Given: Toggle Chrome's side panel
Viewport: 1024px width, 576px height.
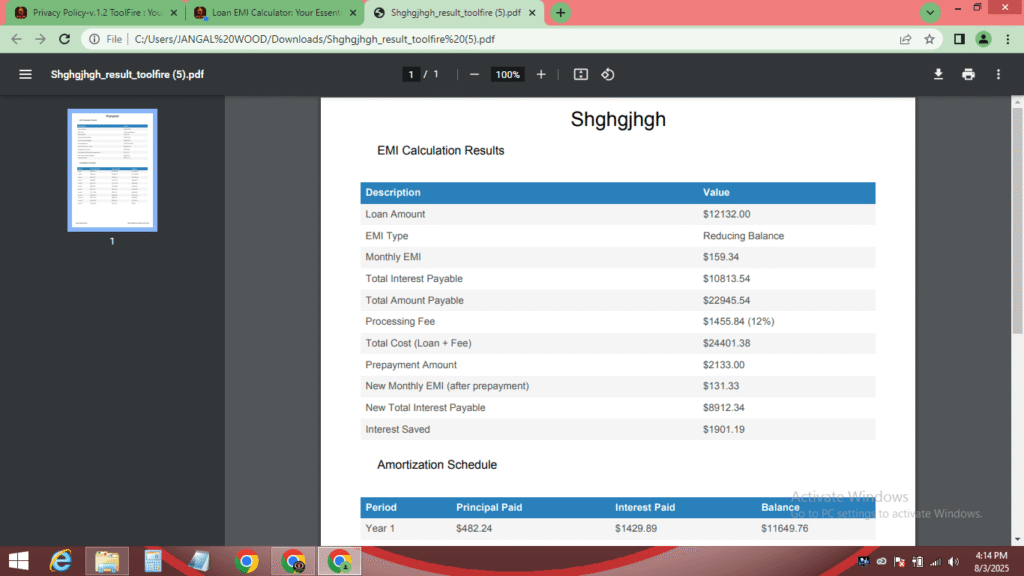Looking at the screenshot, I should pos(957,38).
